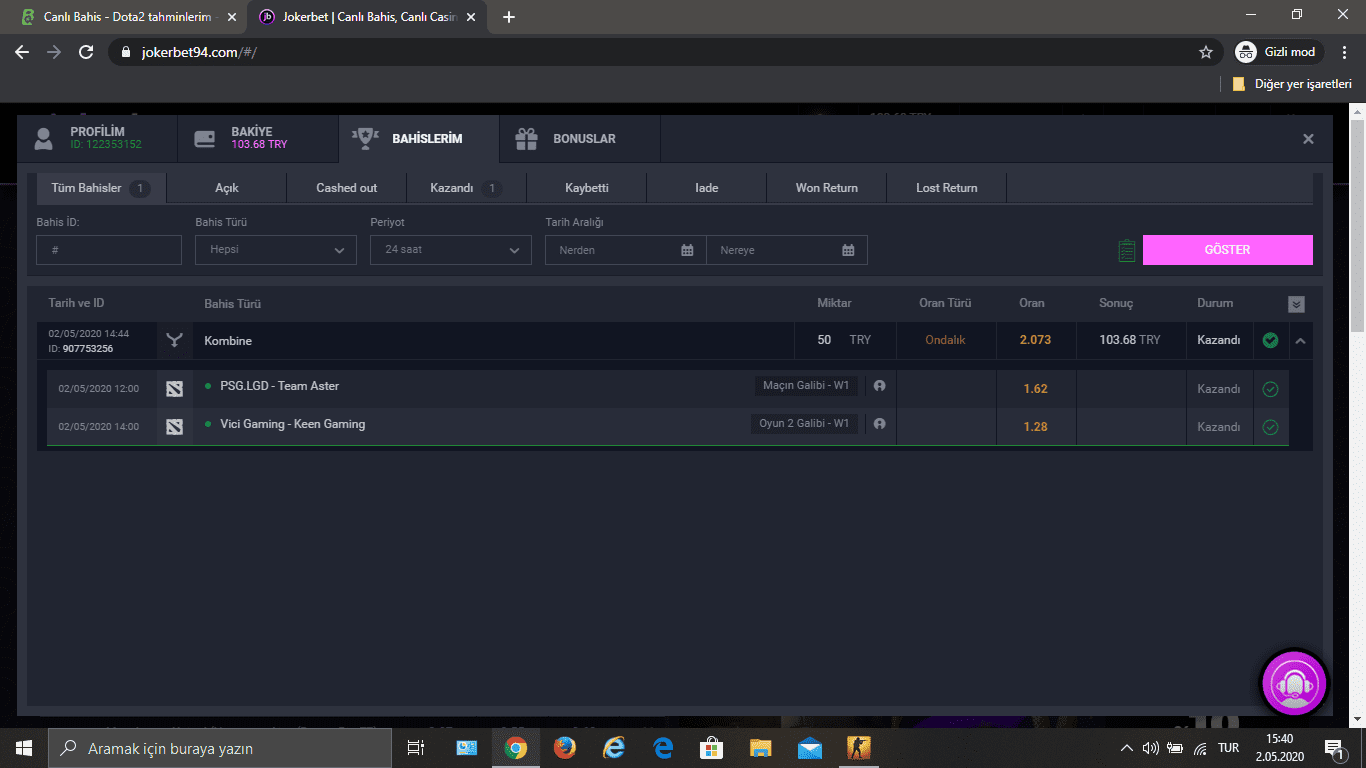Open the Counter-Strike taskbar icon
This screenshot has width=1366, height=768.
[859, 748]
